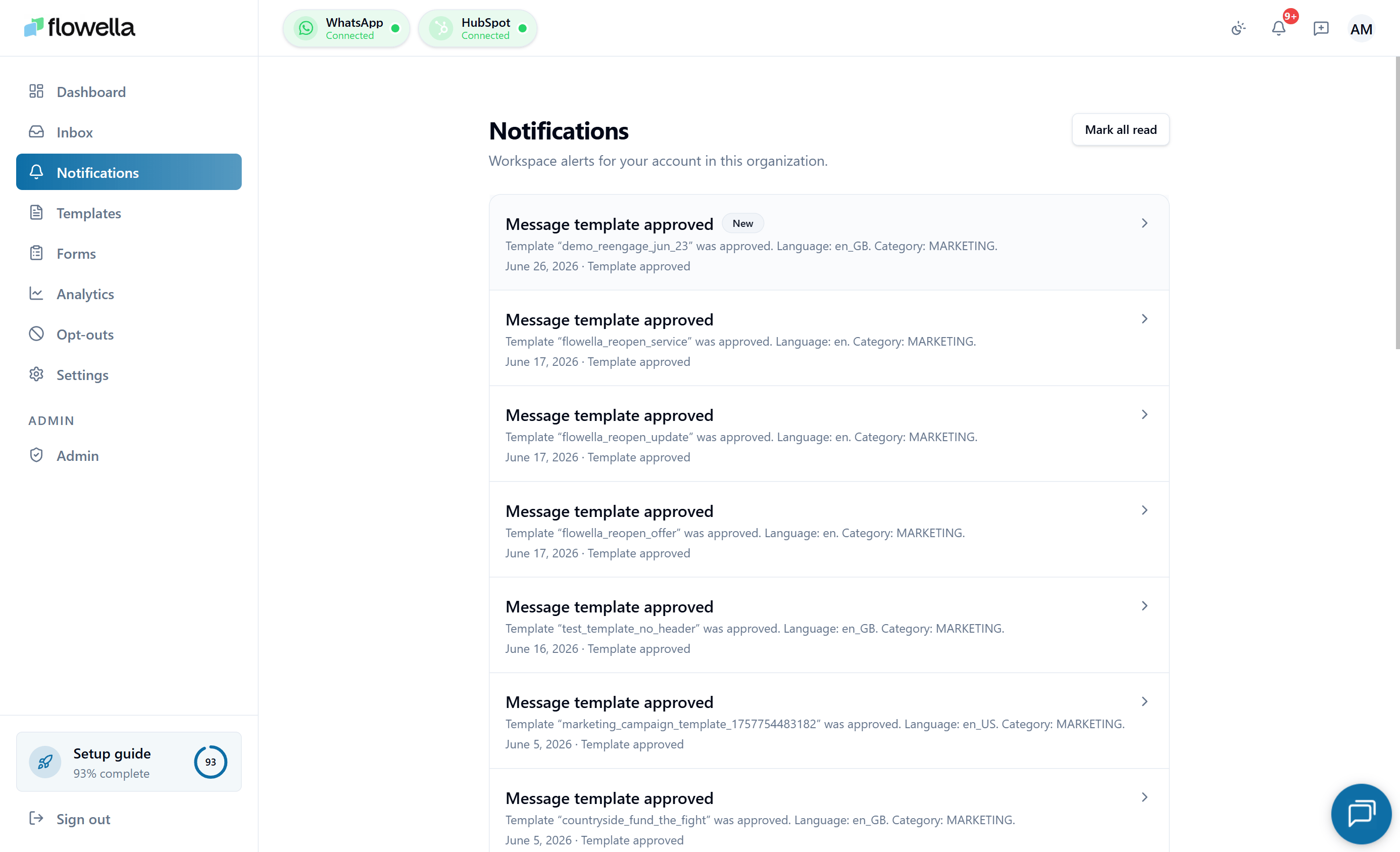Click the June 16, 2026 timestamp line
1400x852 pixels.
[598, 649]
